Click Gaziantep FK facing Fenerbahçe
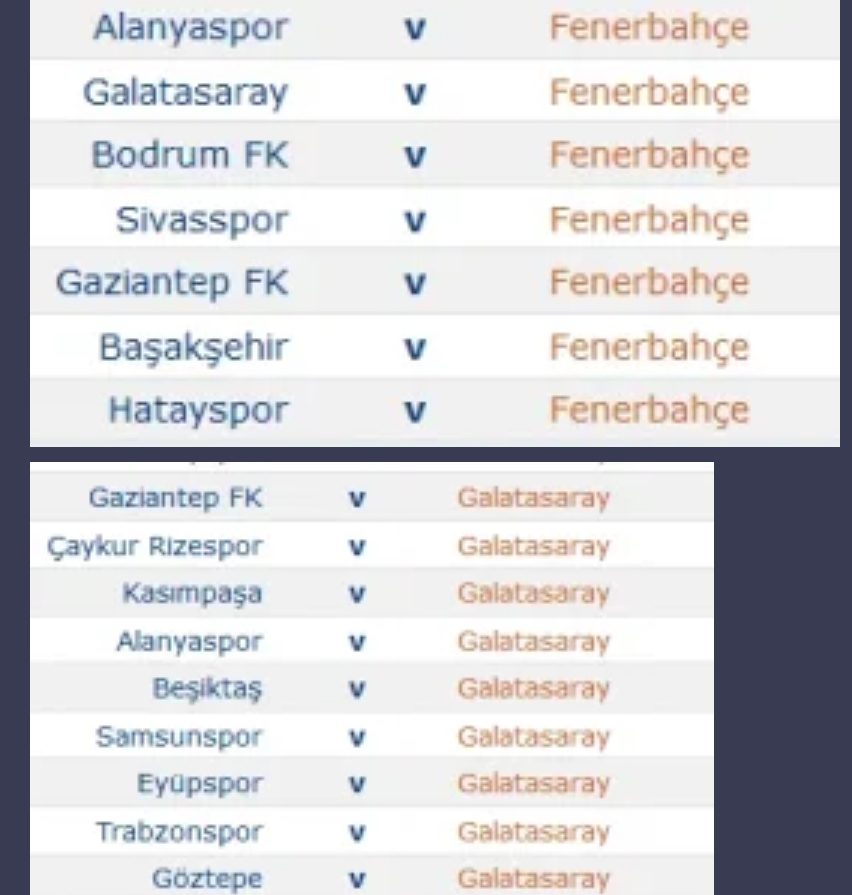The width and height of the screenshot is (852, 895). tap(172, 283)
